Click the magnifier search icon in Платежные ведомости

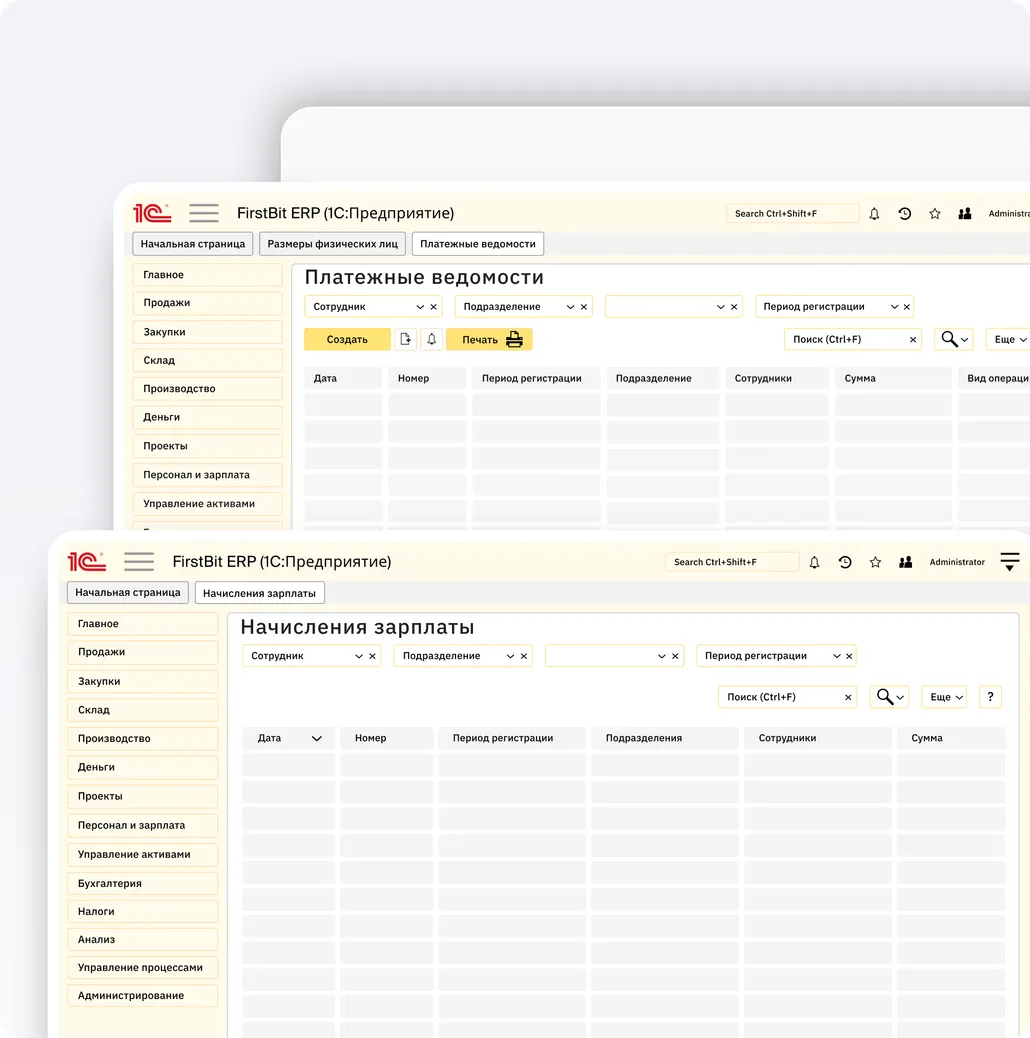click(947, 340)
